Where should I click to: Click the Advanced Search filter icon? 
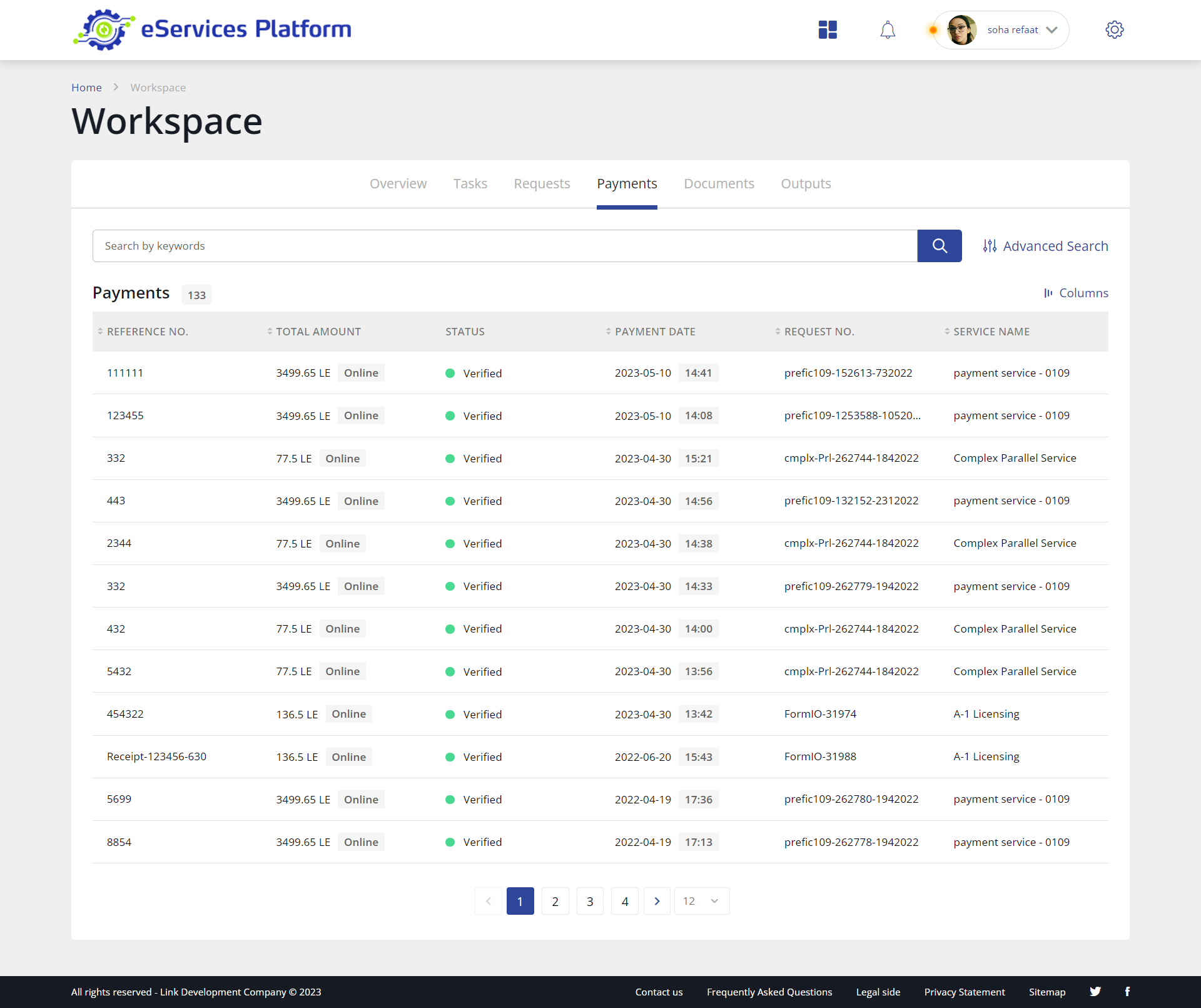point(990,245)
